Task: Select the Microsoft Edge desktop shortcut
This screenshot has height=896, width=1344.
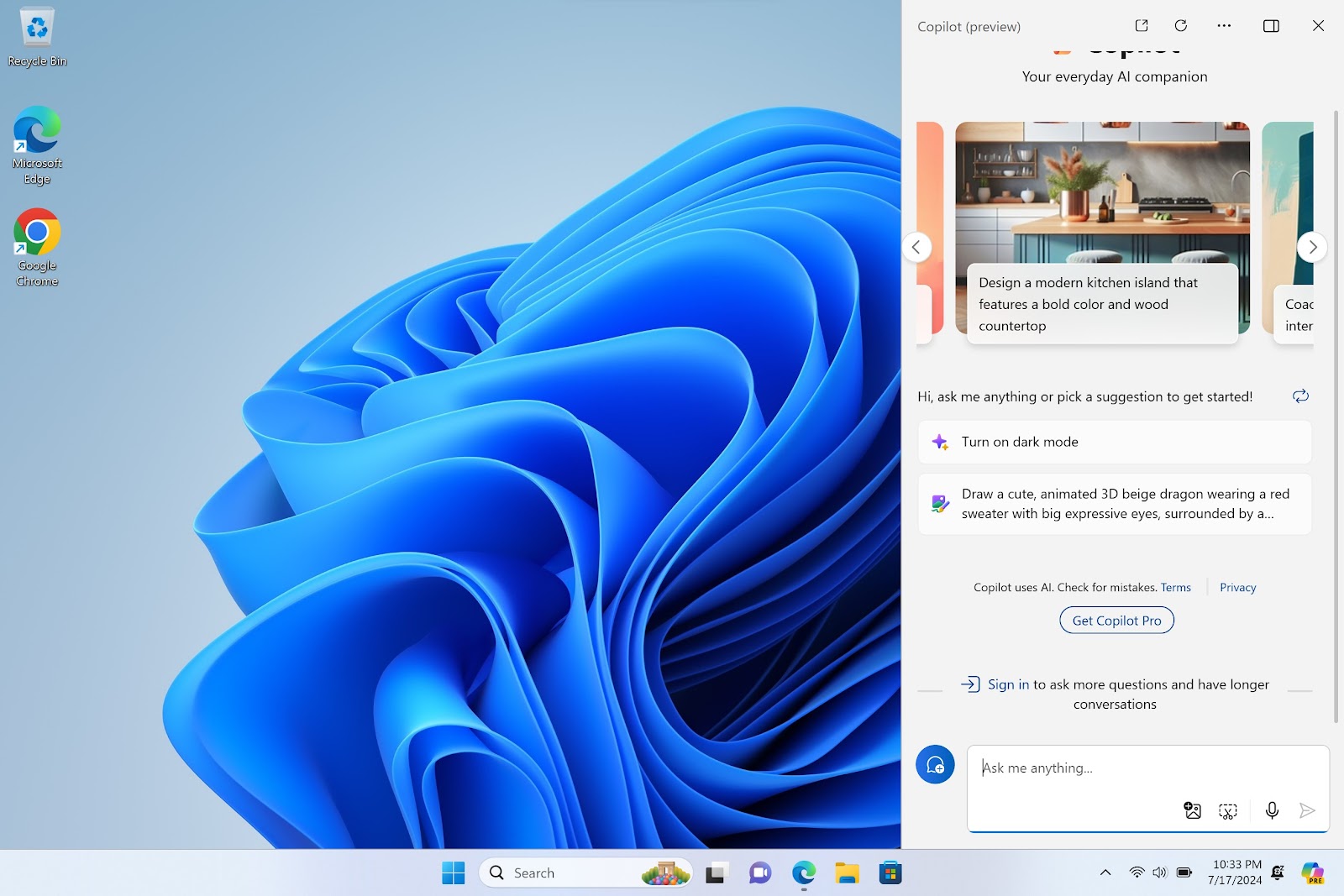Action: 37,145
